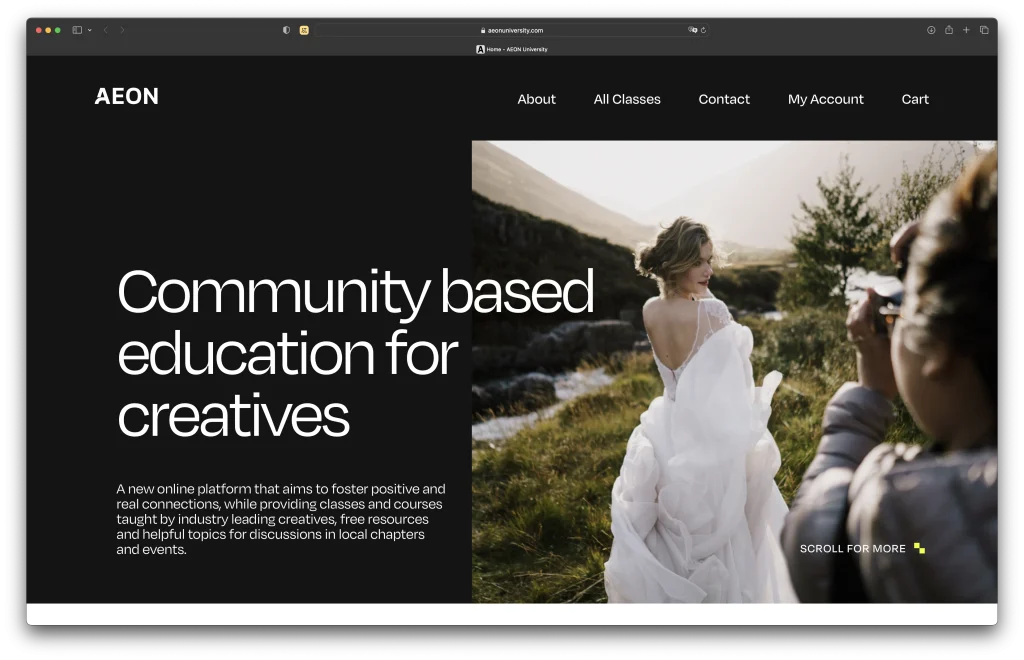
Task: Click the Share icon in Safari toolbar
Action: pyautogui.click(x=949, y=30)
